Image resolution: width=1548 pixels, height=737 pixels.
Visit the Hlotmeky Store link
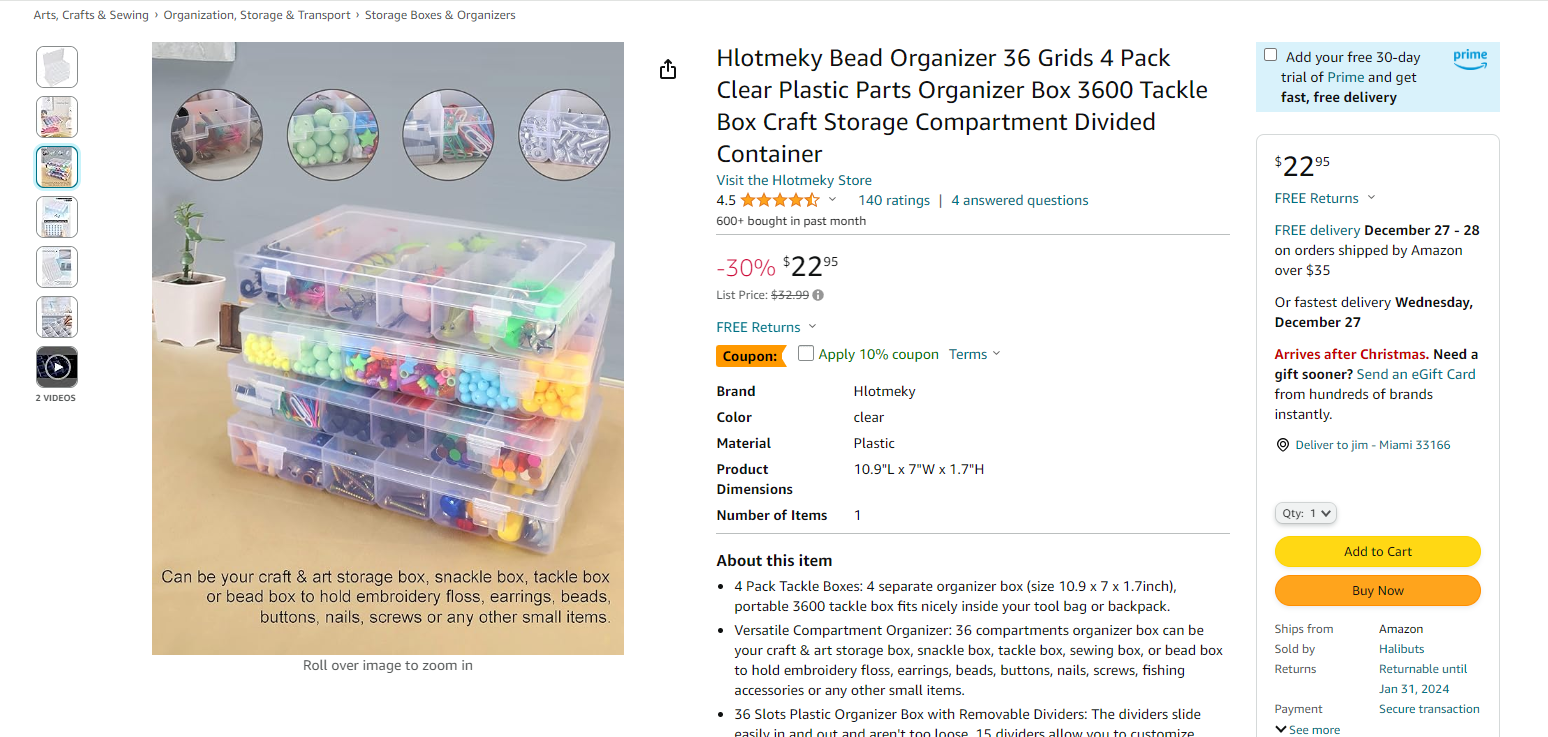tap(794, 180)
